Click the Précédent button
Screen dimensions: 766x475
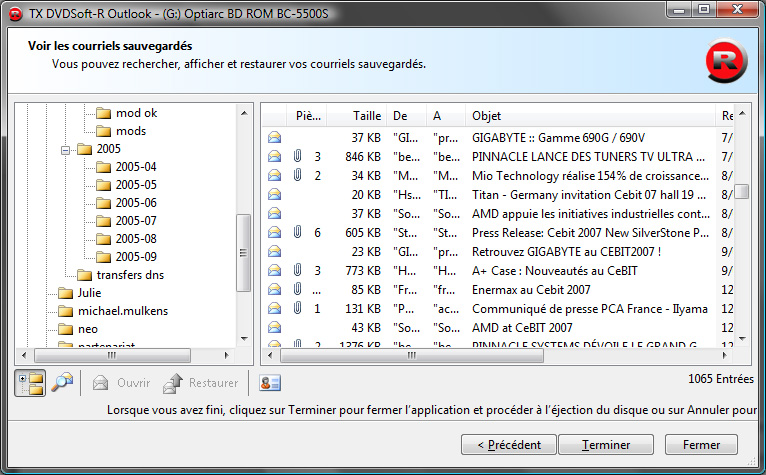[x=509, y=445]
